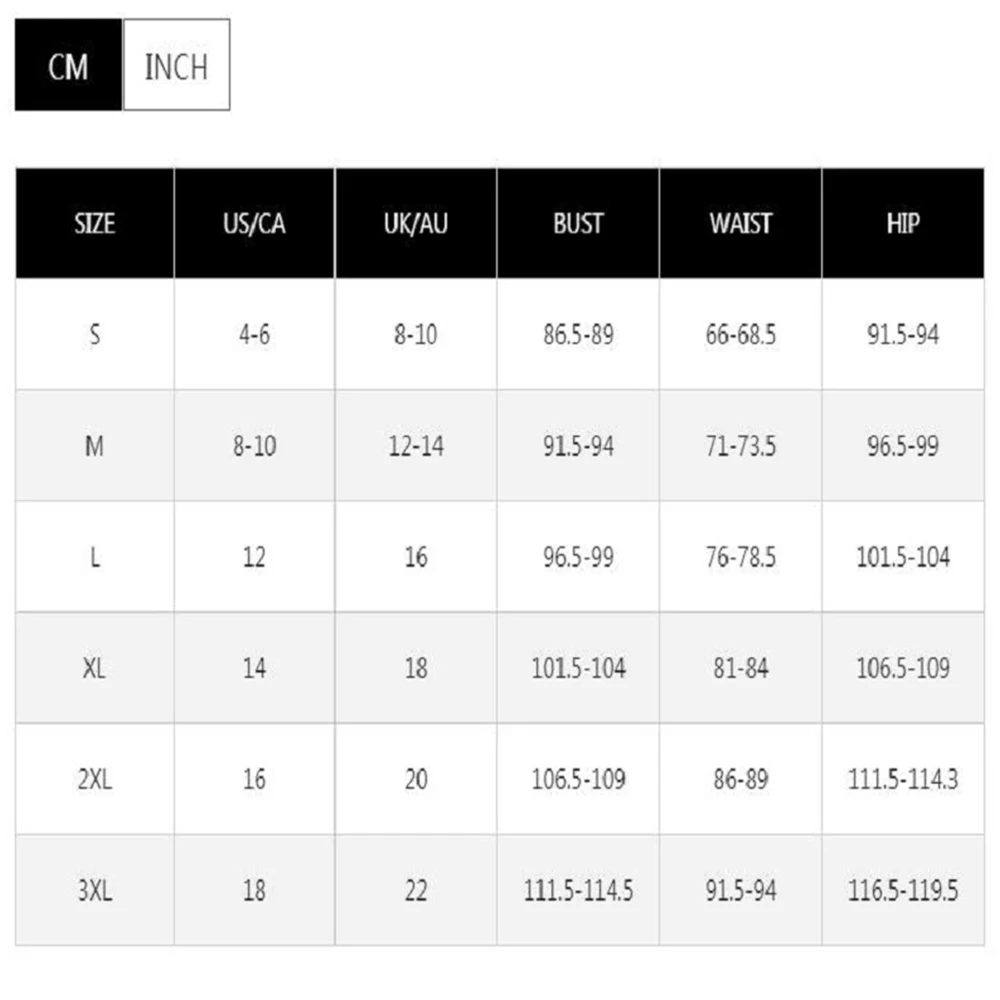Switch to the INCH unit tab
Screen dimensions: 1000x1000
[x=177, y=64]
